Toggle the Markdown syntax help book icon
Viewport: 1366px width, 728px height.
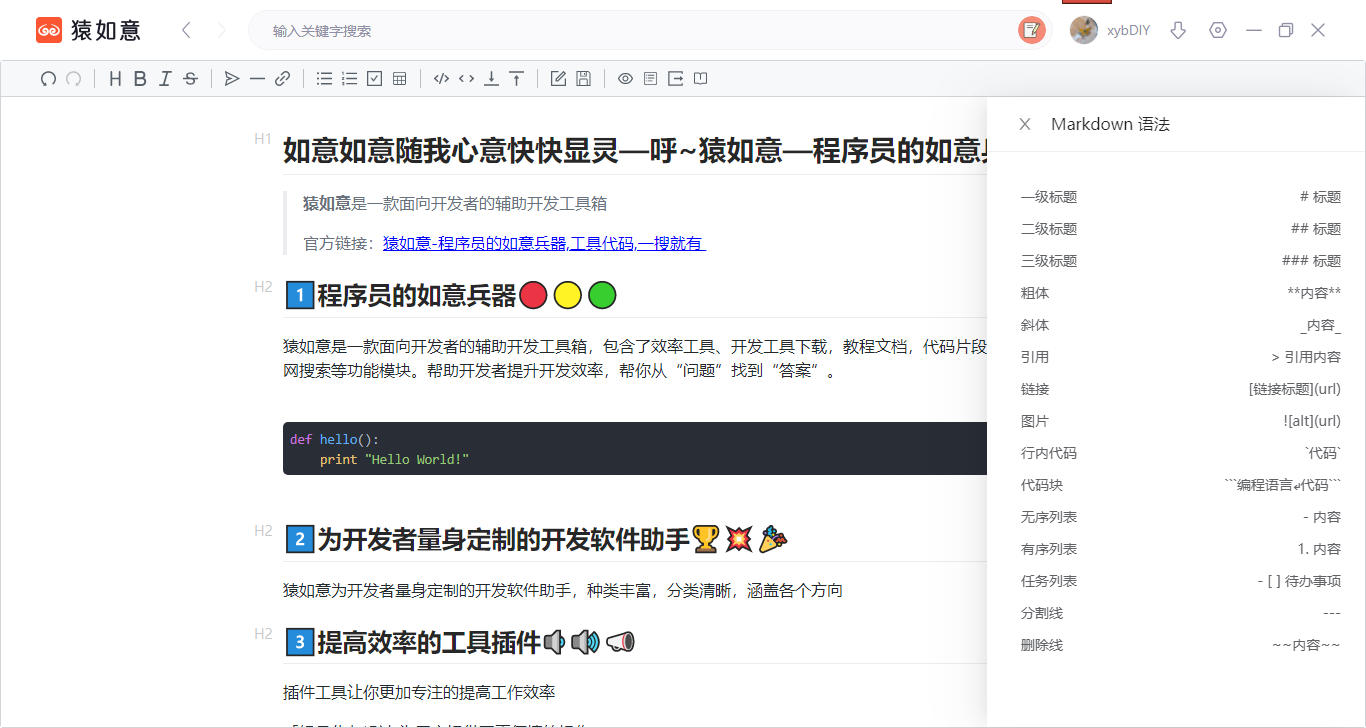(x=700, y=79)
